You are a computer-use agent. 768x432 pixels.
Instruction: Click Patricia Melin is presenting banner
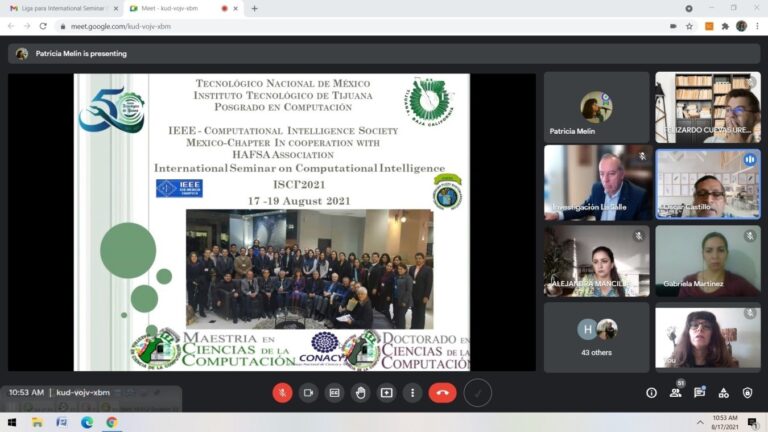click(x=384, y=54)
